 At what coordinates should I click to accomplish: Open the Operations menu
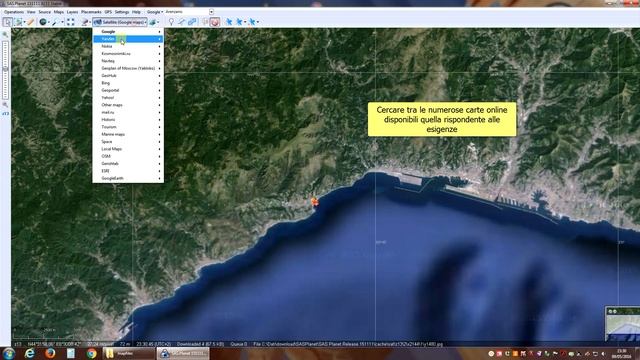coord(14,12)
